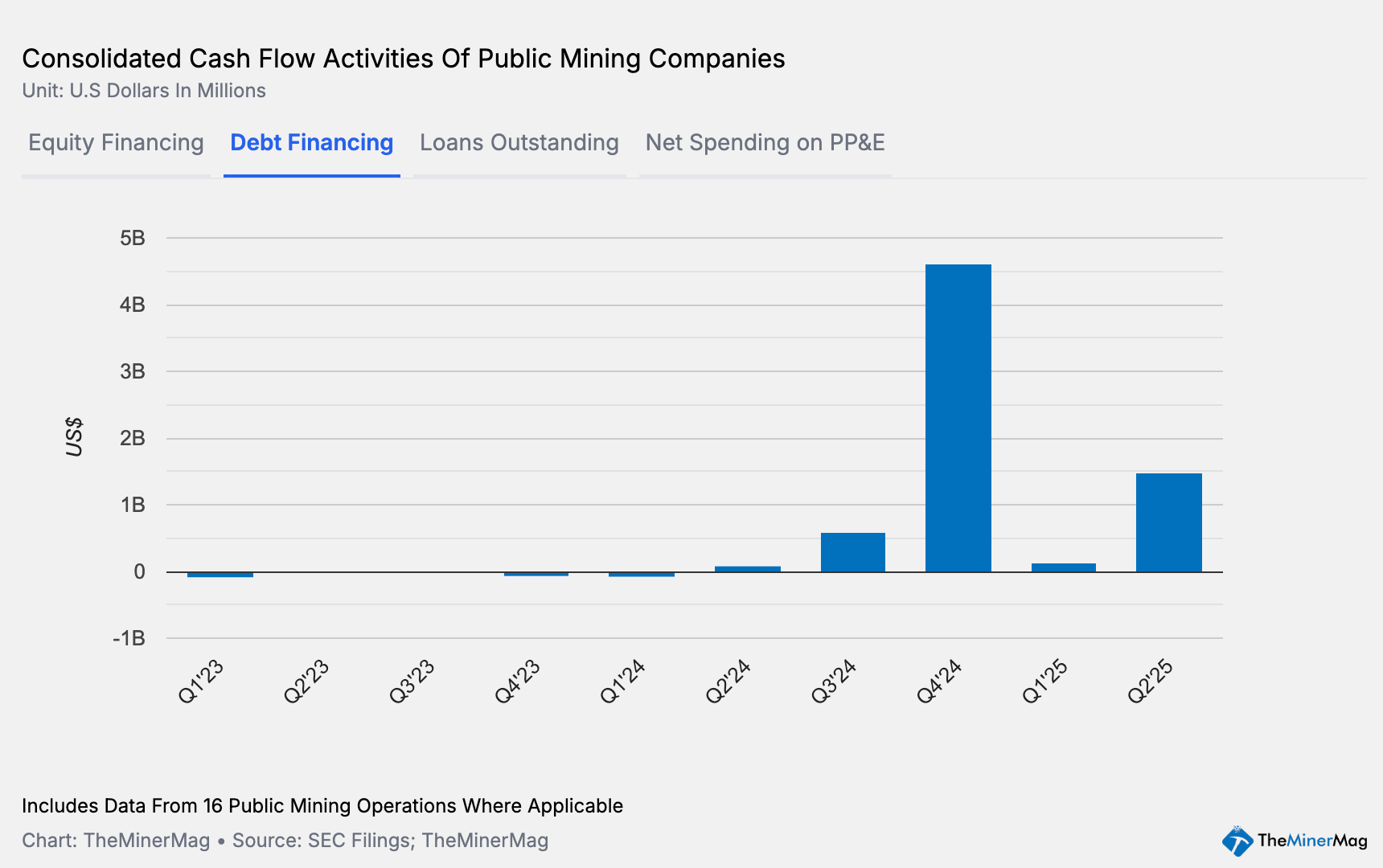Switch to the Equity Financing tab
Viewport: 1383px width, 868px height.
tap(116, 143)
